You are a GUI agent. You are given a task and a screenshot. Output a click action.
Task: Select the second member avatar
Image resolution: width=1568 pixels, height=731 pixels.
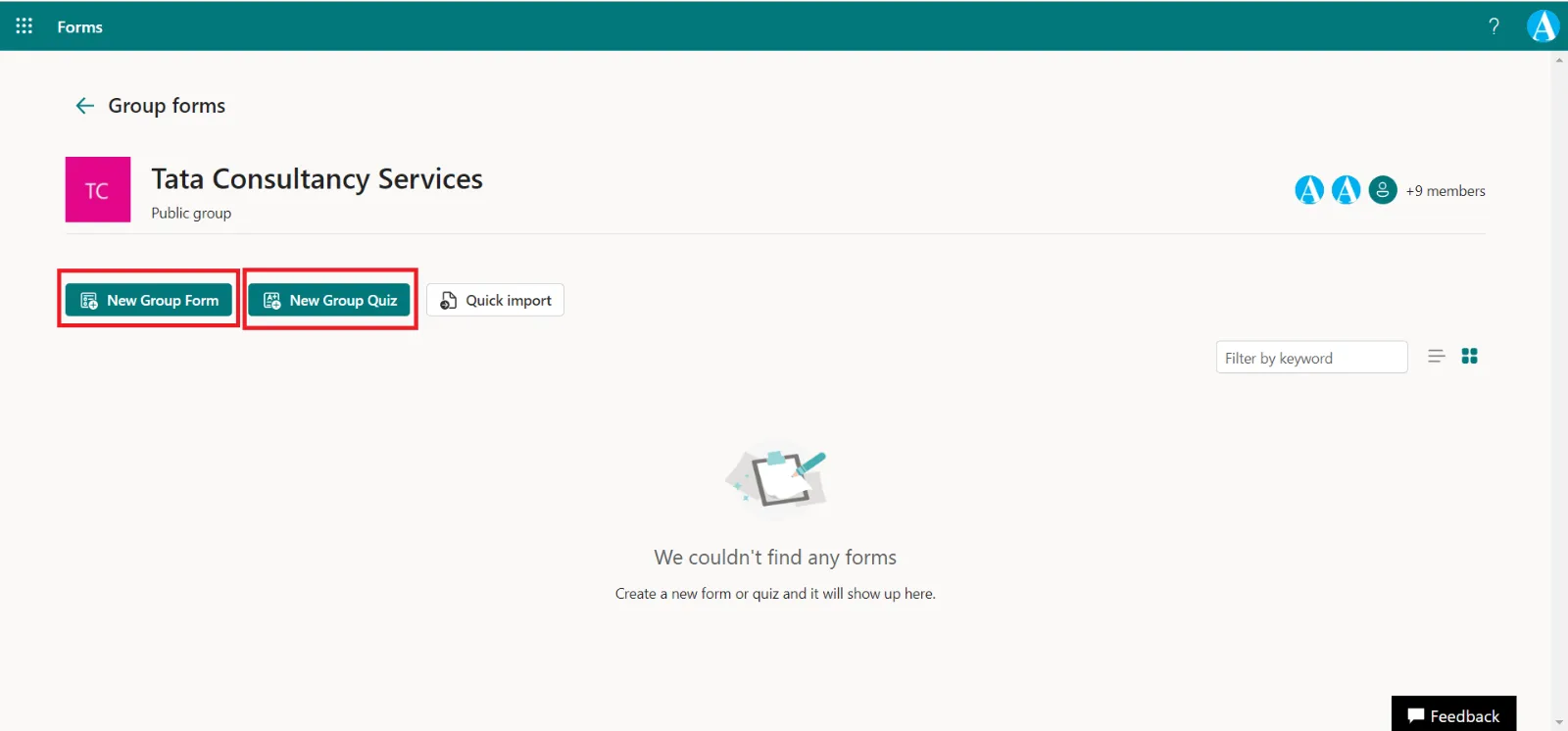point(1346,189)
